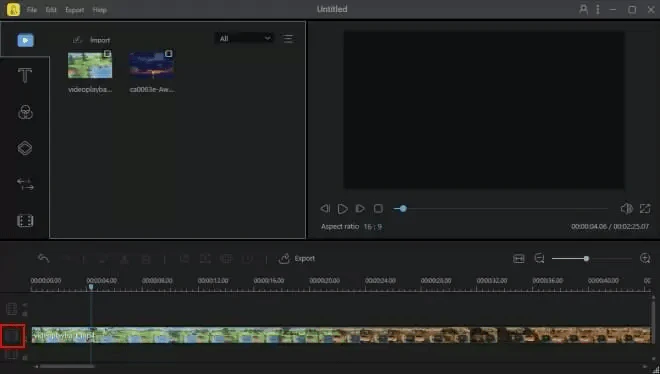Click the upper overlay track icon
This screenshot has height=374, width=660.
tap(11, 309)
